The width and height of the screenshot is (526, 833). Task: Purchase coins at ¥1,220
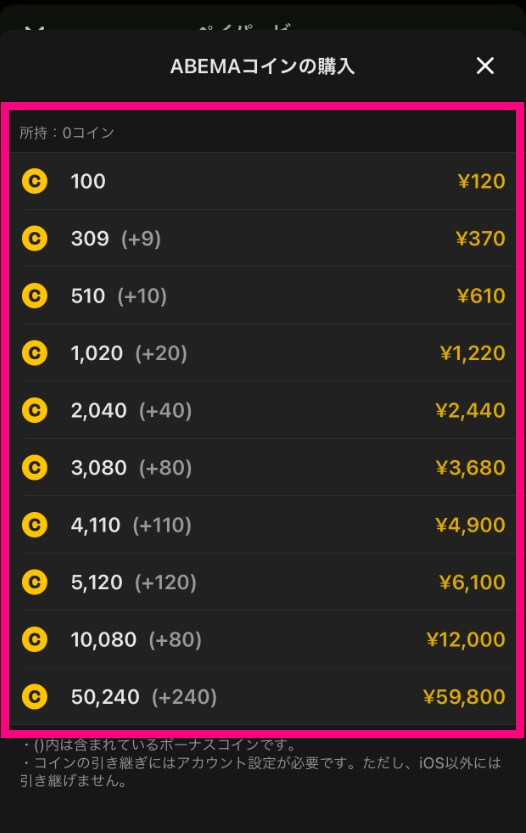pos(472,353)
